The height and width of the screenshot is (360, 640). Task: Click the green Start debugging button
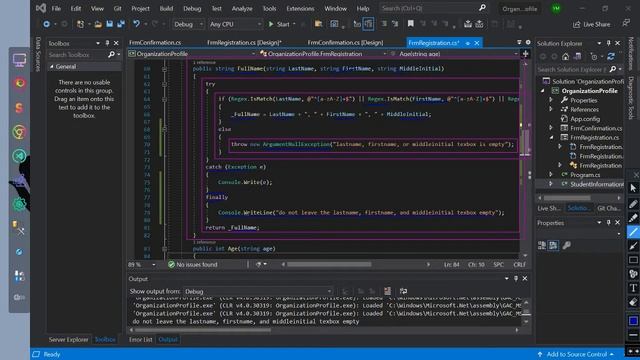pyautogui.click(x=279, y=24)
